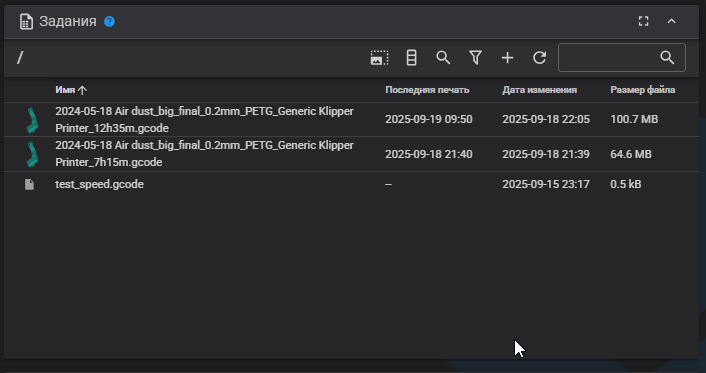Click the plus icon to add a file

[507, 58]
